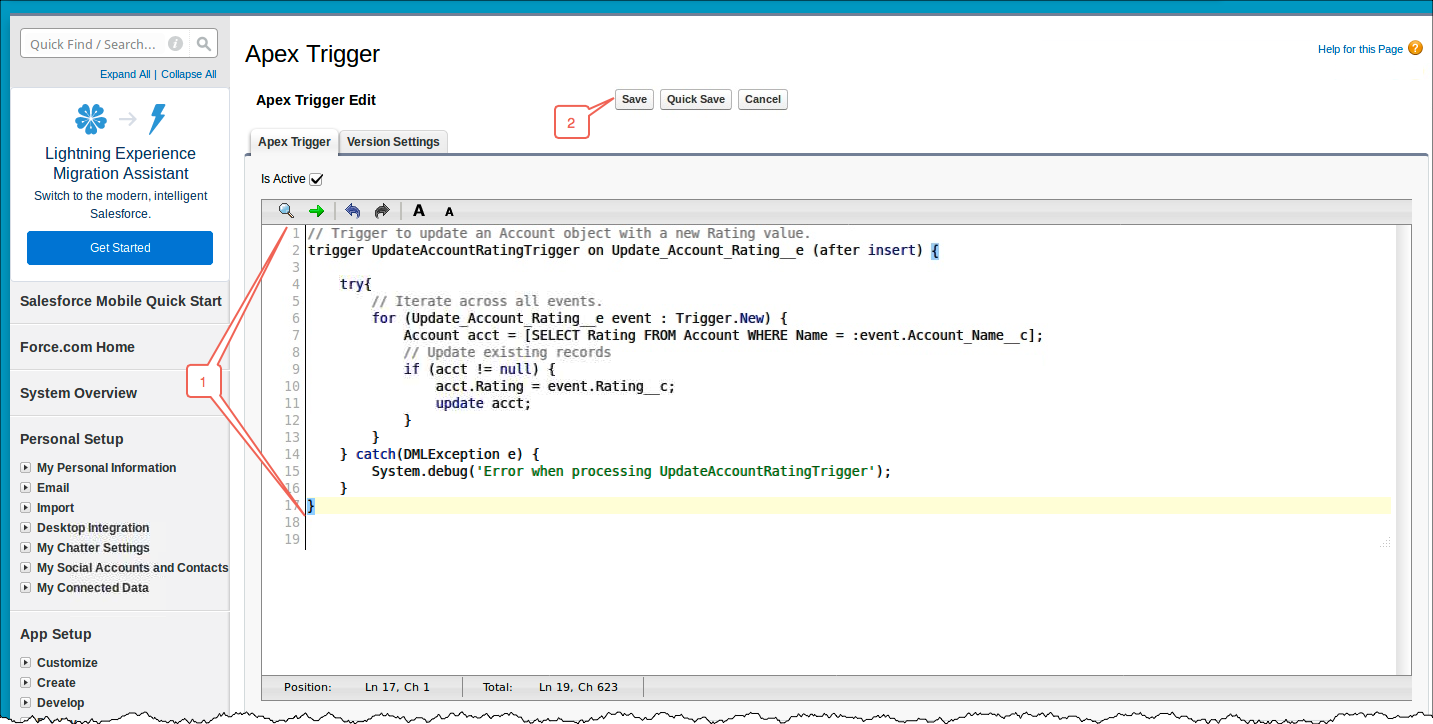Click the 'Ln 19, Ch 623' total readout
Image resolution: width=1433 pixels, height=724 pixels.
[x=578, y=688]
